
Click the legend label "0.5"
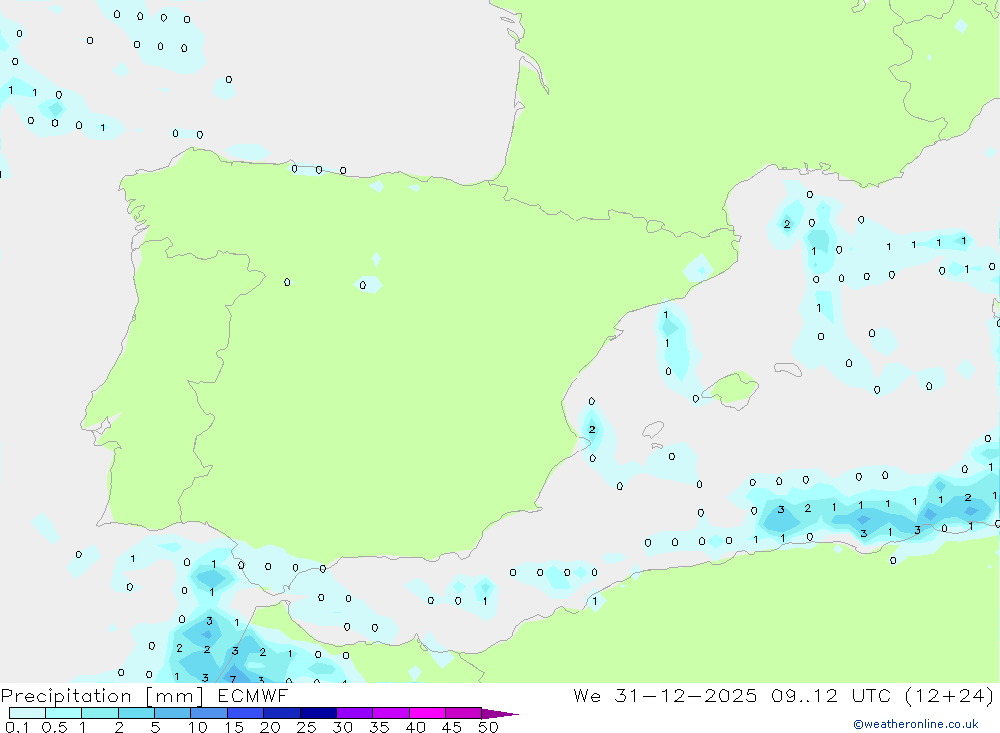click(x=54, y=727)
